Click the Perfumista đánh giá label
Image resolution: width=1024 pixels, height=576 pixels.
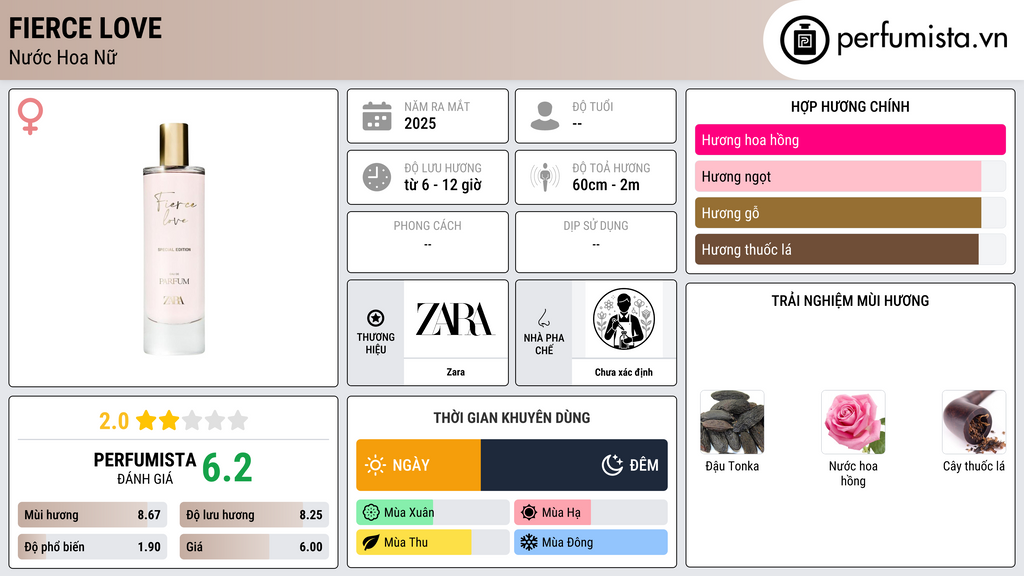(x=145, y=468)
